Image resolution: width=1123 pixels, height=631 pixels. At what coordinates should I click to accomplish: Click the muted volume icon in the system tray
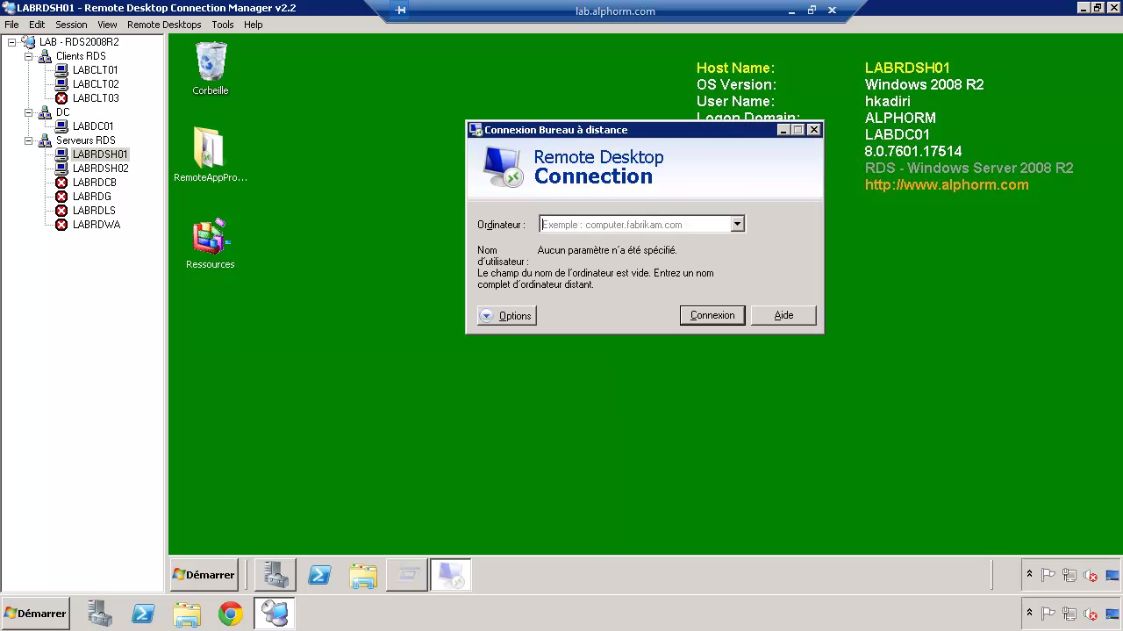coord(1090,614)
